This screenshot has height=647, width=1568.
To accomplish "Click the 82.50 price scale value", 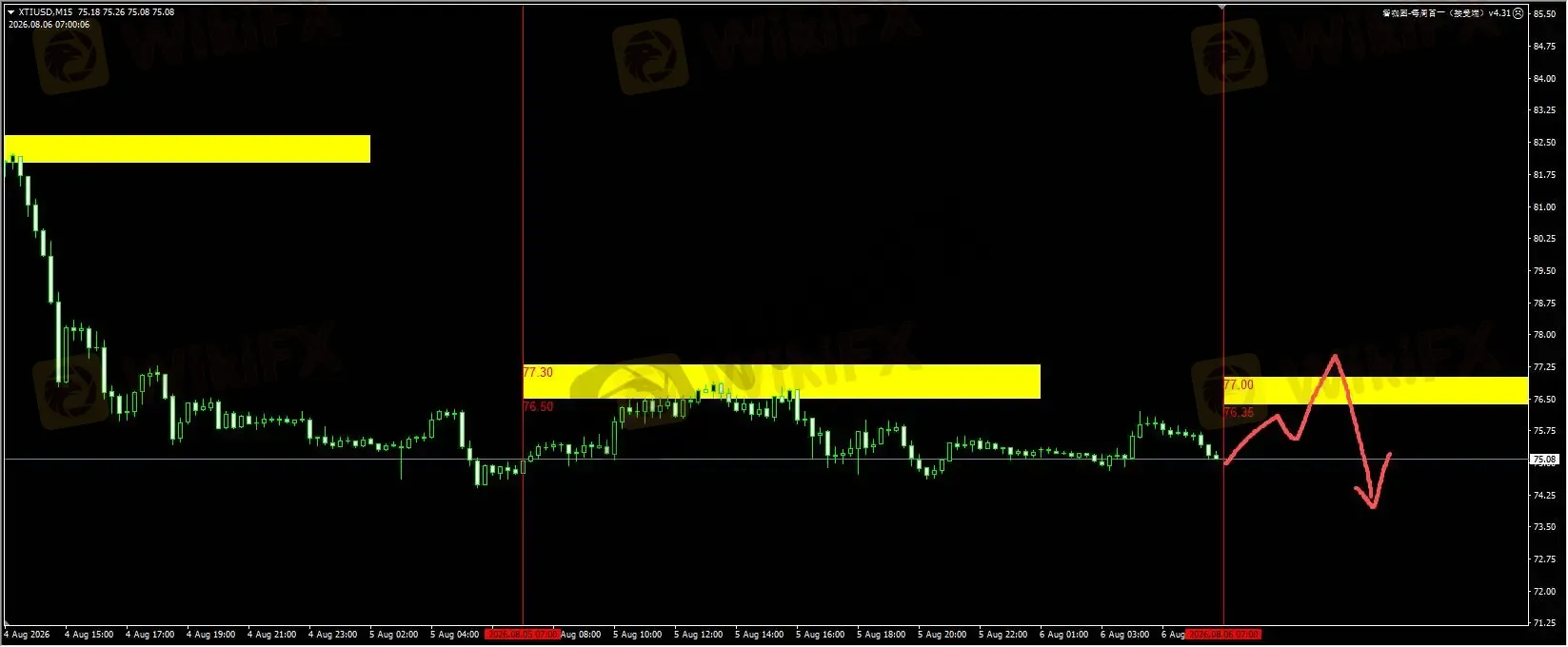I will click(x=1544, y=143).
